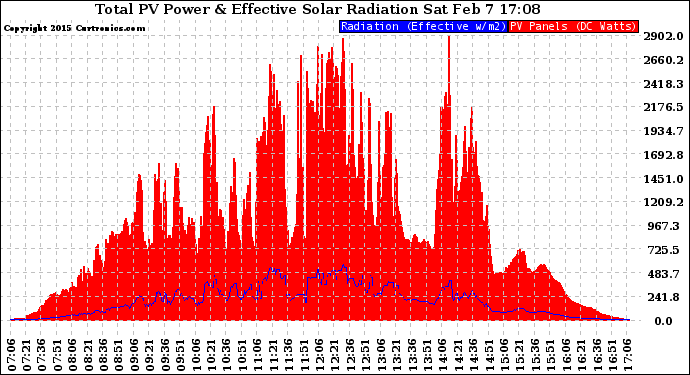The height and width of the screenshot is (375, 690).
Task: Click the 11:51 time axis label
Action: tap(304, 354)
